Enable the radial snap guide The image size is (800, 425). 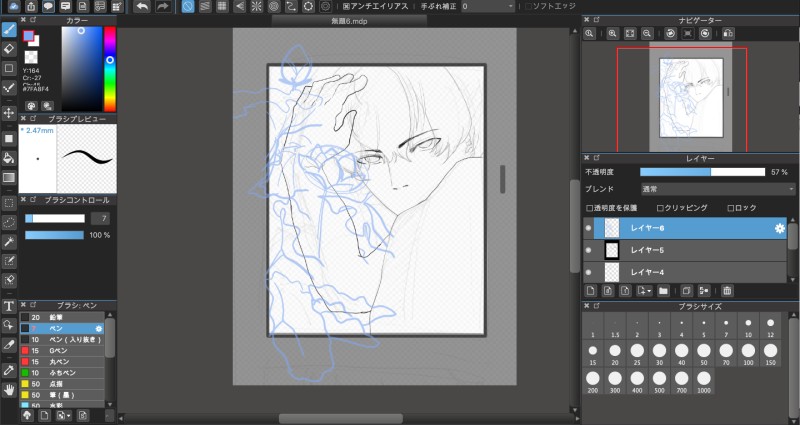tap(257, 6)
